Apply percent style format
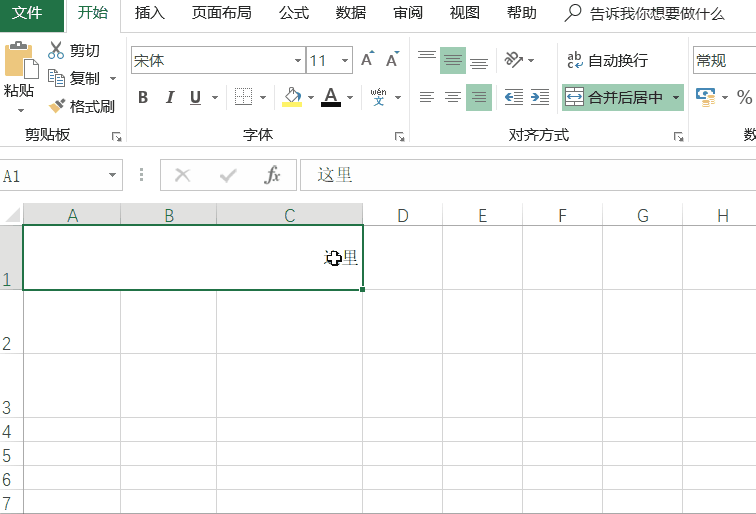Screen dimensions: 756x514 pos(744,97)
